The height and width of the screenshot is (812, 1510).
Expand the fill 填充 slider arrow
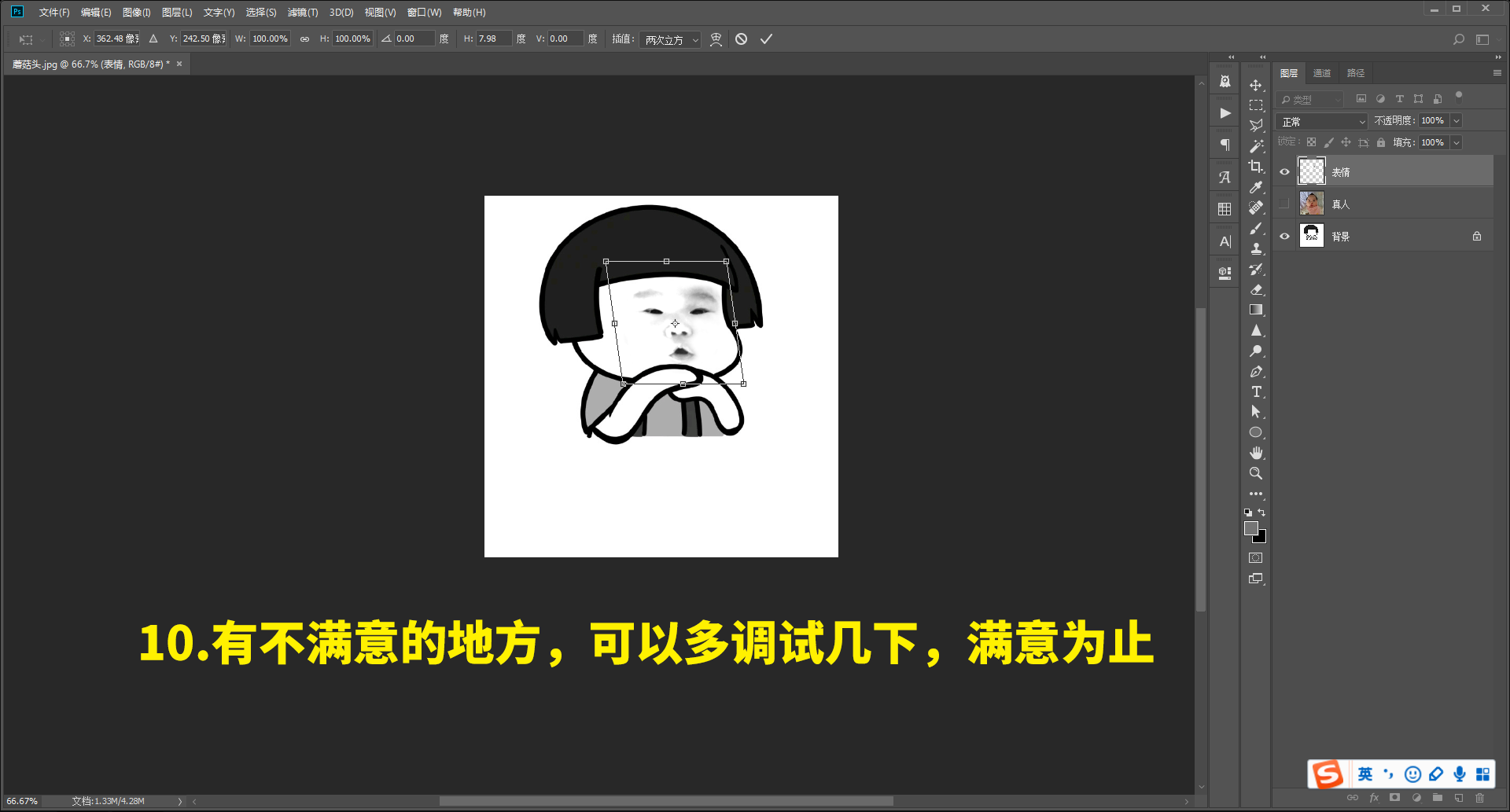pyautogui.click(x=1456, y=142)
